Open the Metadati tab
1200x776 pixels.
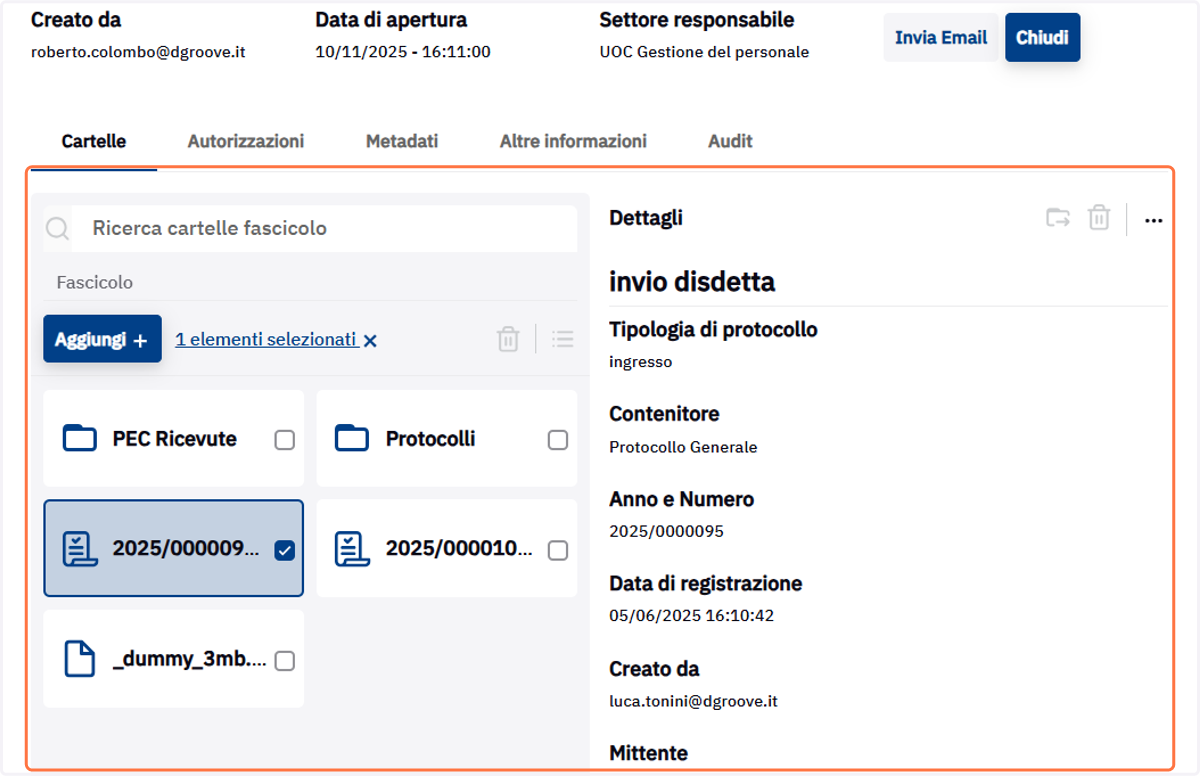pos(402,141)
